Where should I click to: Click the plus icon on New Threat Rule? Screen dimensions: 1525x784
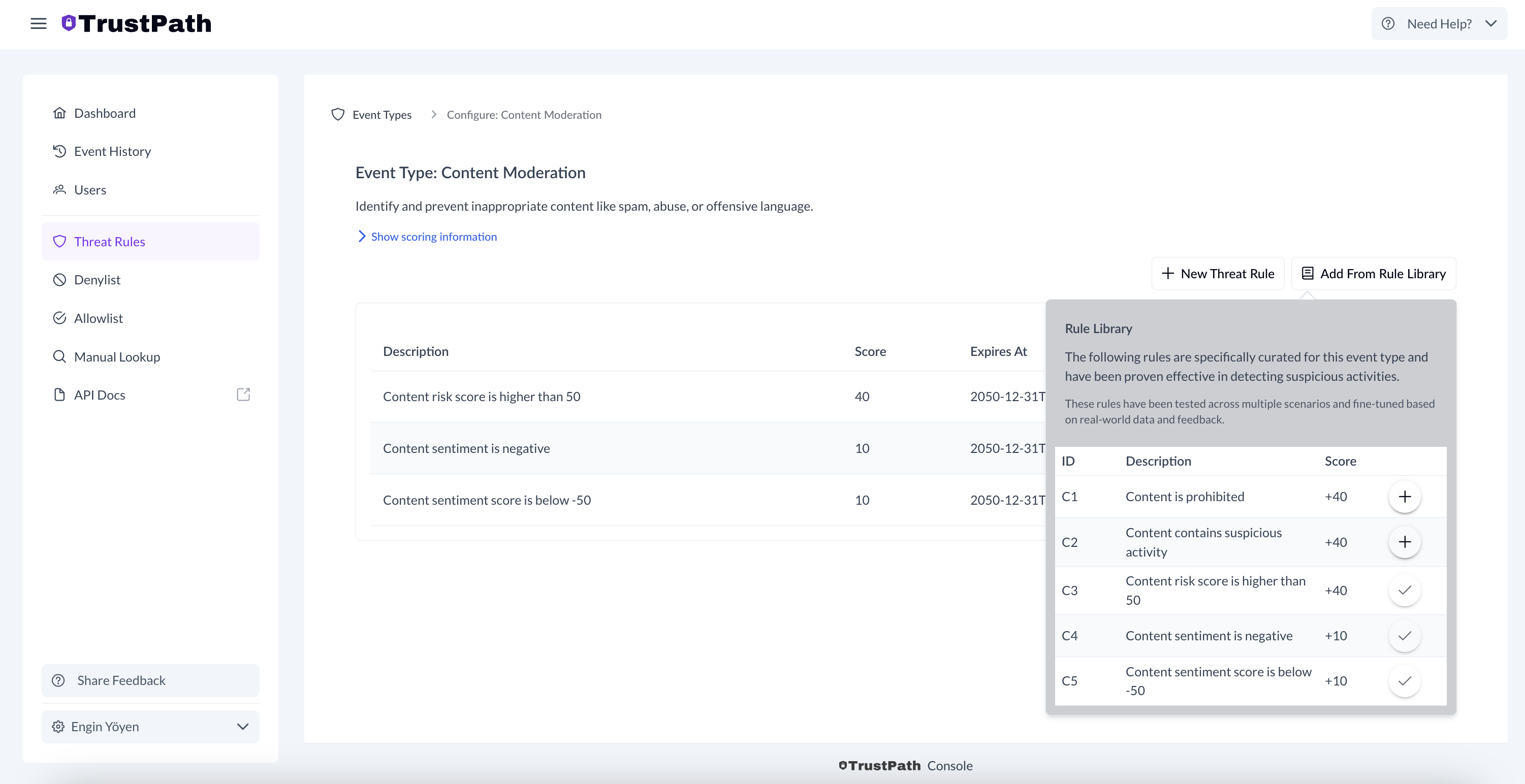(1167, 273)
